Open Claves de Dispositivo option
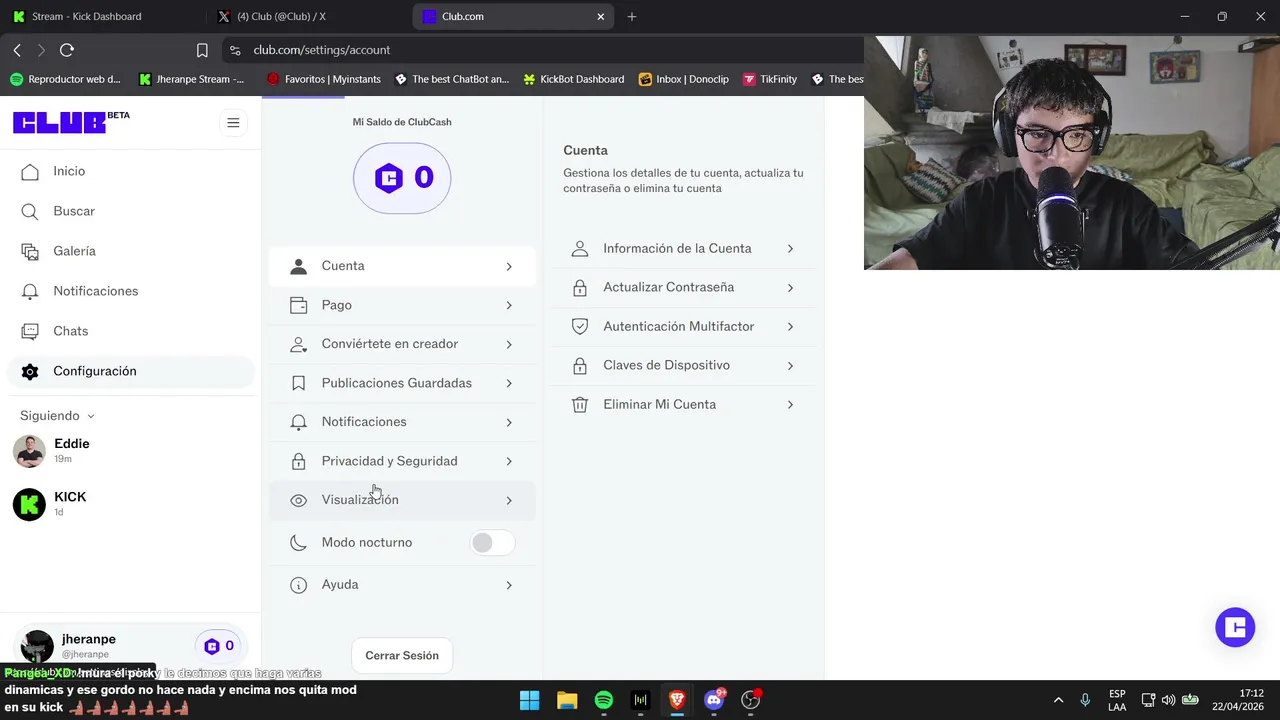Viewport: 1280px width, 720px height. click(x=684, y=365)
